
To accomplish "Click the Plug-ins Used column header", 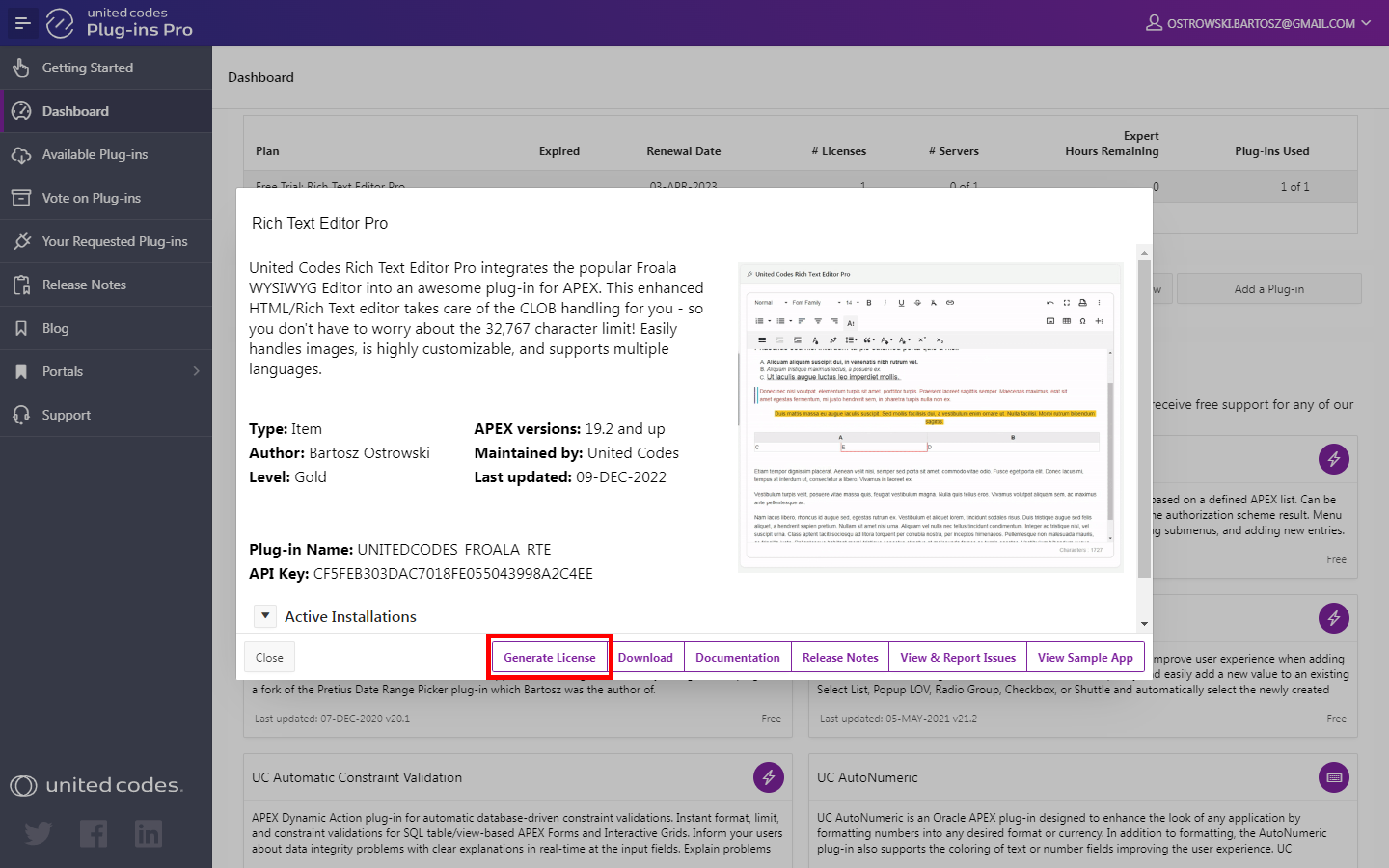I will coord(1272,151).
